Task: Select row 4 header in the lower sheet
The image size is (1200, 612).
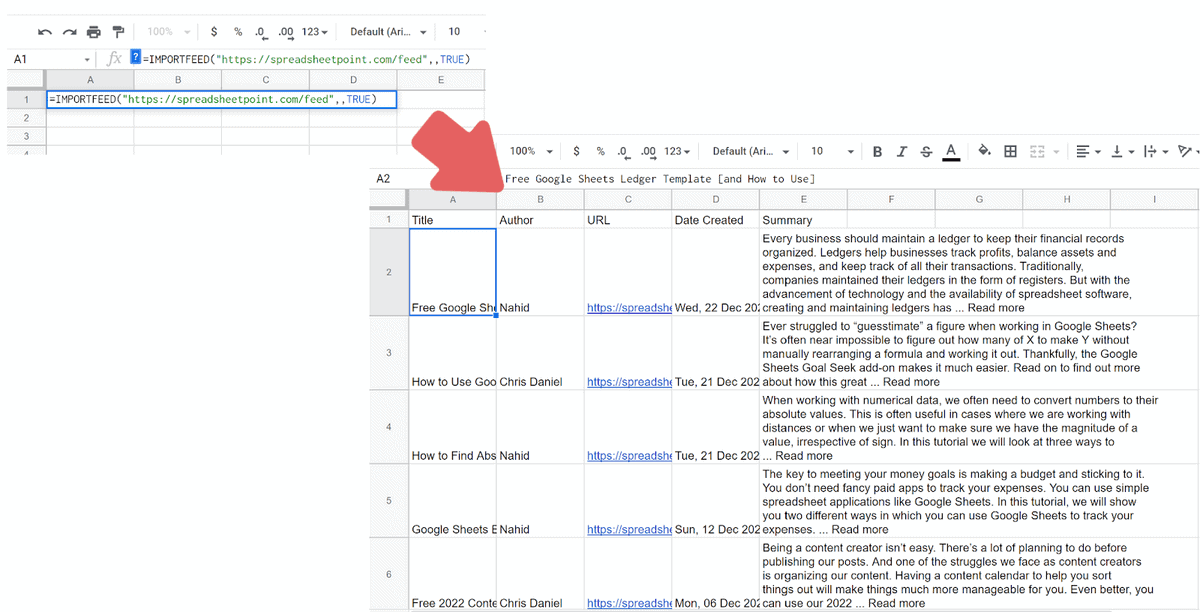Action: tap(389, 427)
